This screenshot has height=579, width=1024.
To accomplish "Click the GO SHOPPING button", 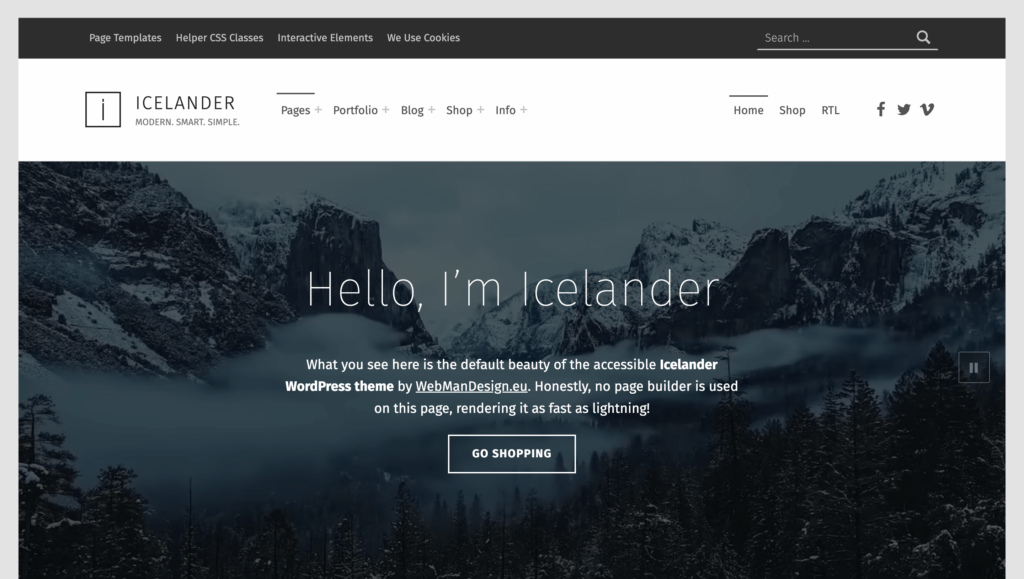I will 511,453.
